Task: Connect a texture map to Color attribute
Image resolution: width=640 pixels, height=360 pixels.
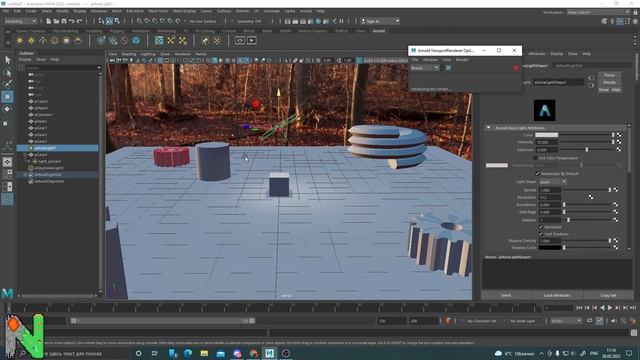Action: pyautogui.click(x=619, y=135)
